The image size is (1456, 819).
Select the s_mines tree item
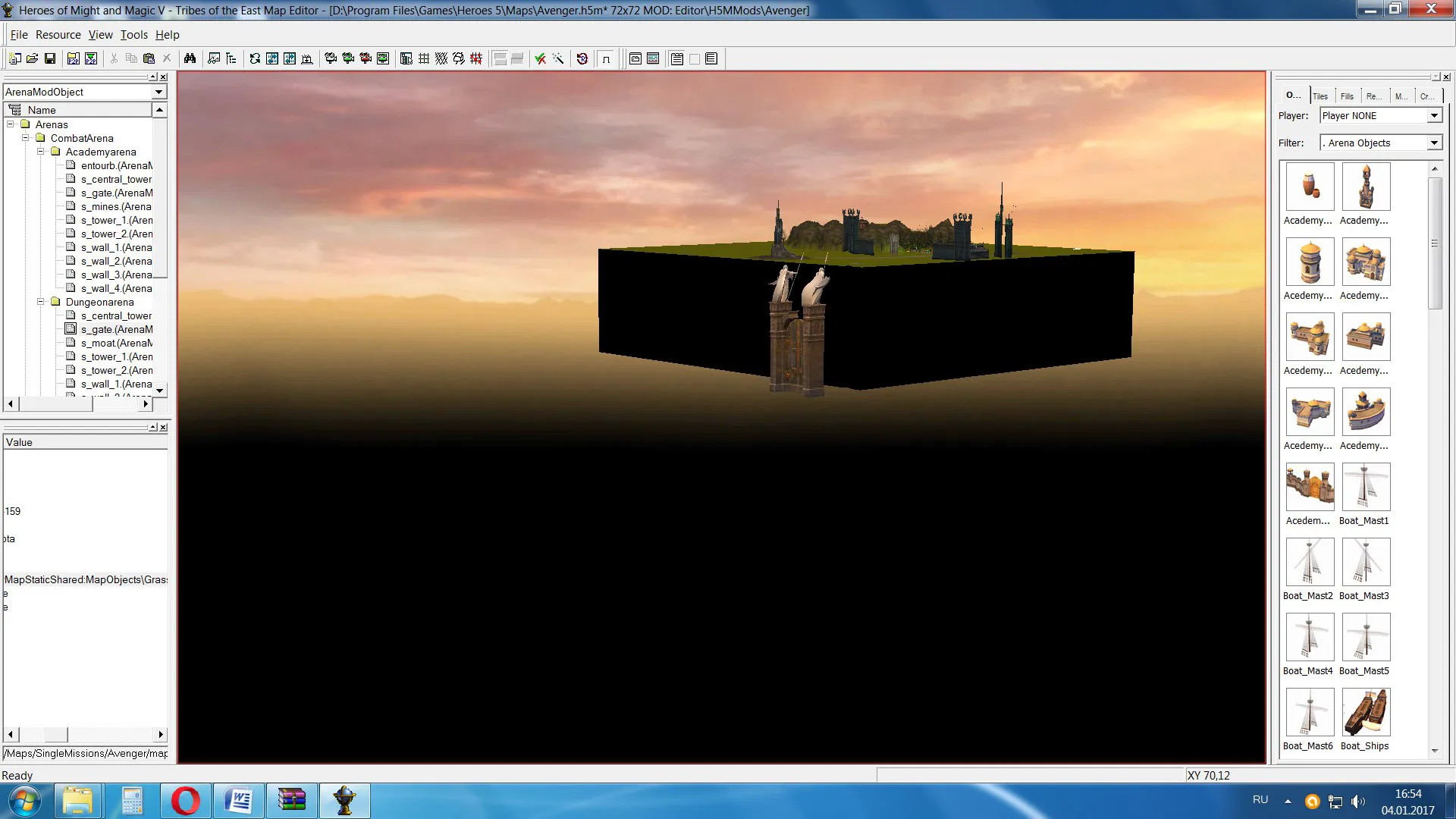coord(116,206)
